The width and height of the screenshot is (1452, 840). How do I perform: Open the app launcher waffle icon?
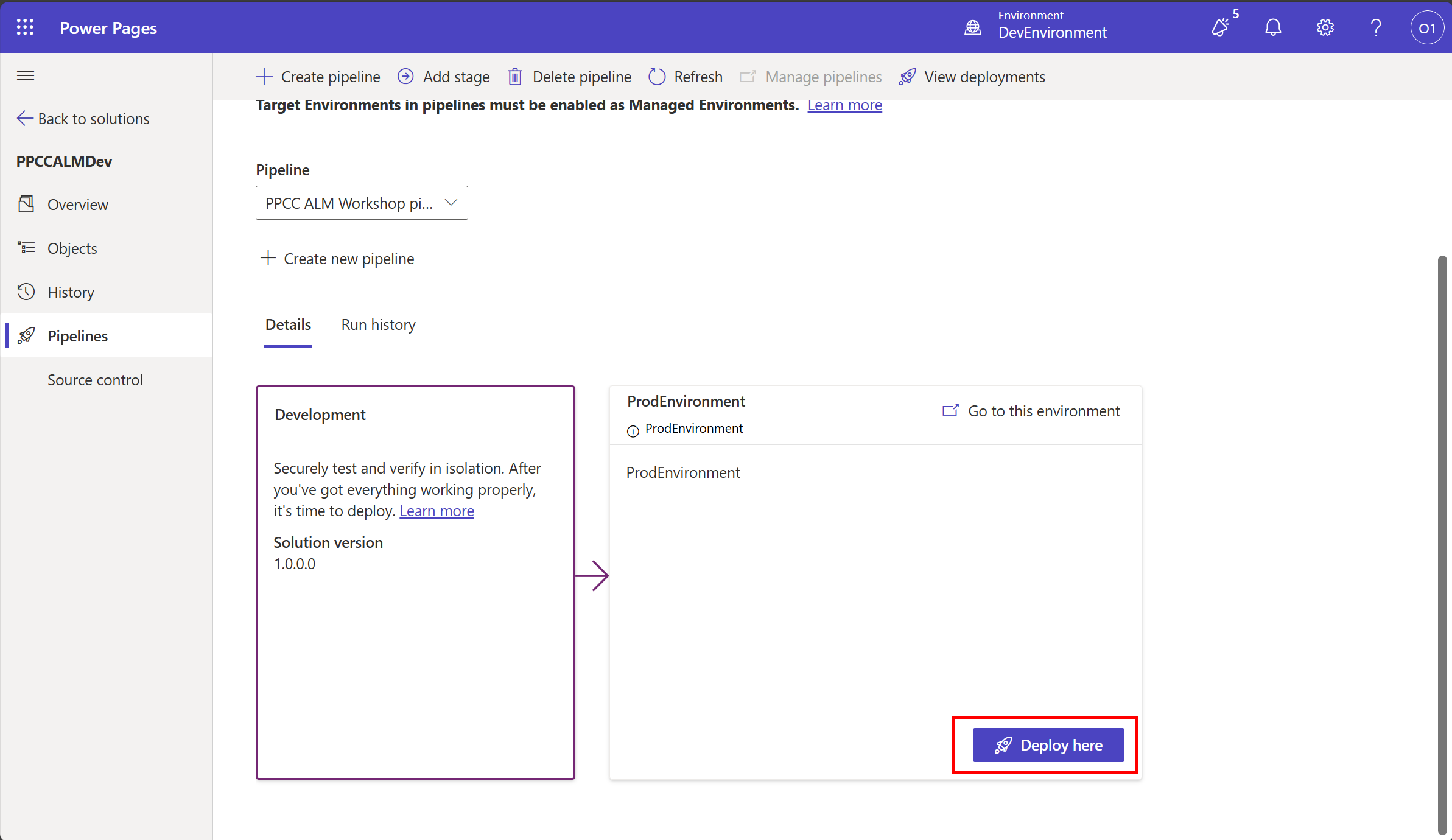tap(25, 27)
